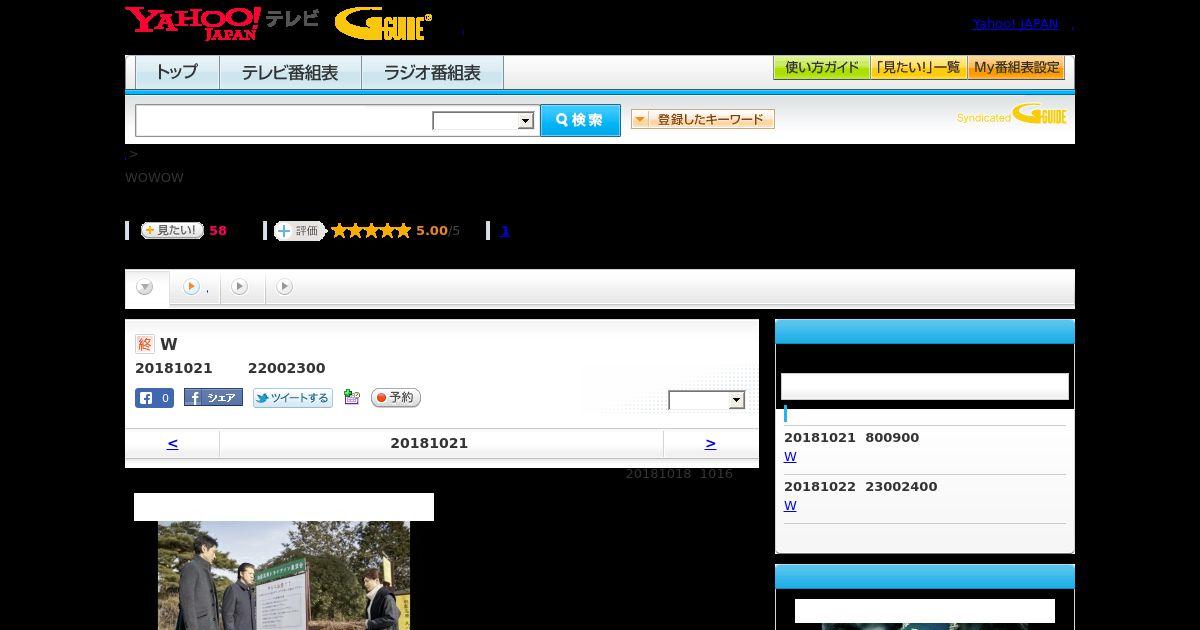Expand the 登録したキーワード dropdown
This screenshot has height=630, width=1200.
(x=702, y=119)
